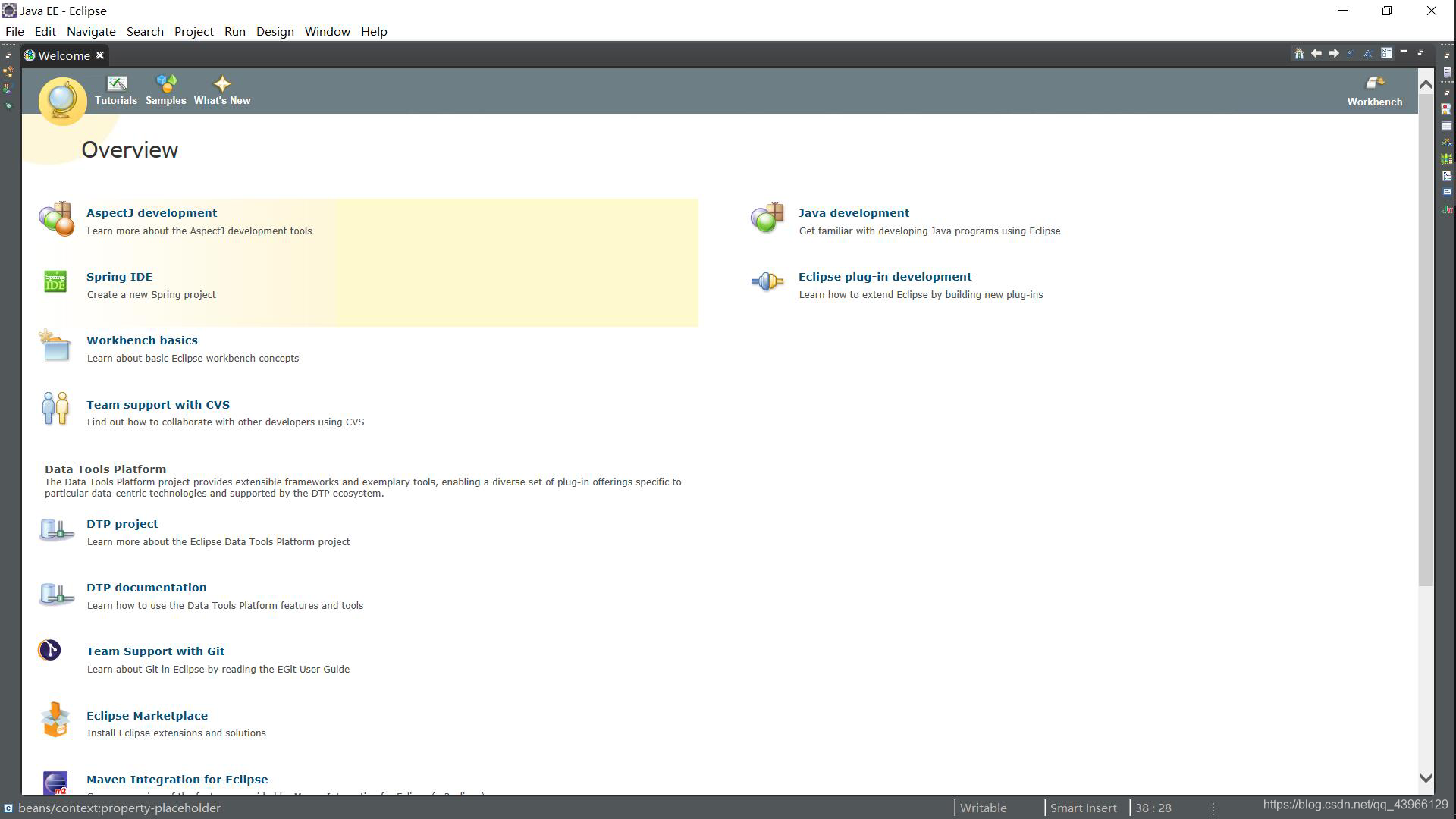Click the AspectJ development spheres icon
This screenshot has width=1456, height=819.
coord(57,219)
